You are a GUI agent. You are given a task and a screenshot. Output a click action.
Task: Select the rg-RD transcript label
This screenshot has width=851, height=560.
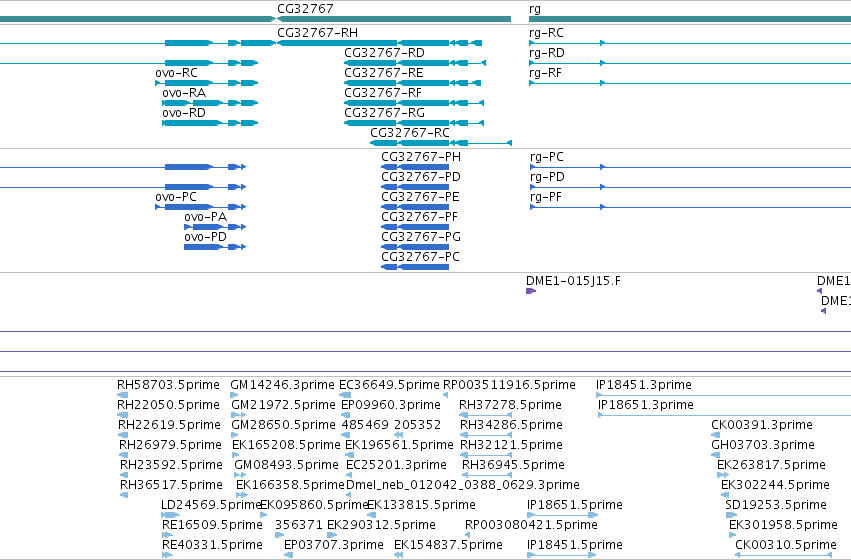pyautogui.click(x=547, y=53)
